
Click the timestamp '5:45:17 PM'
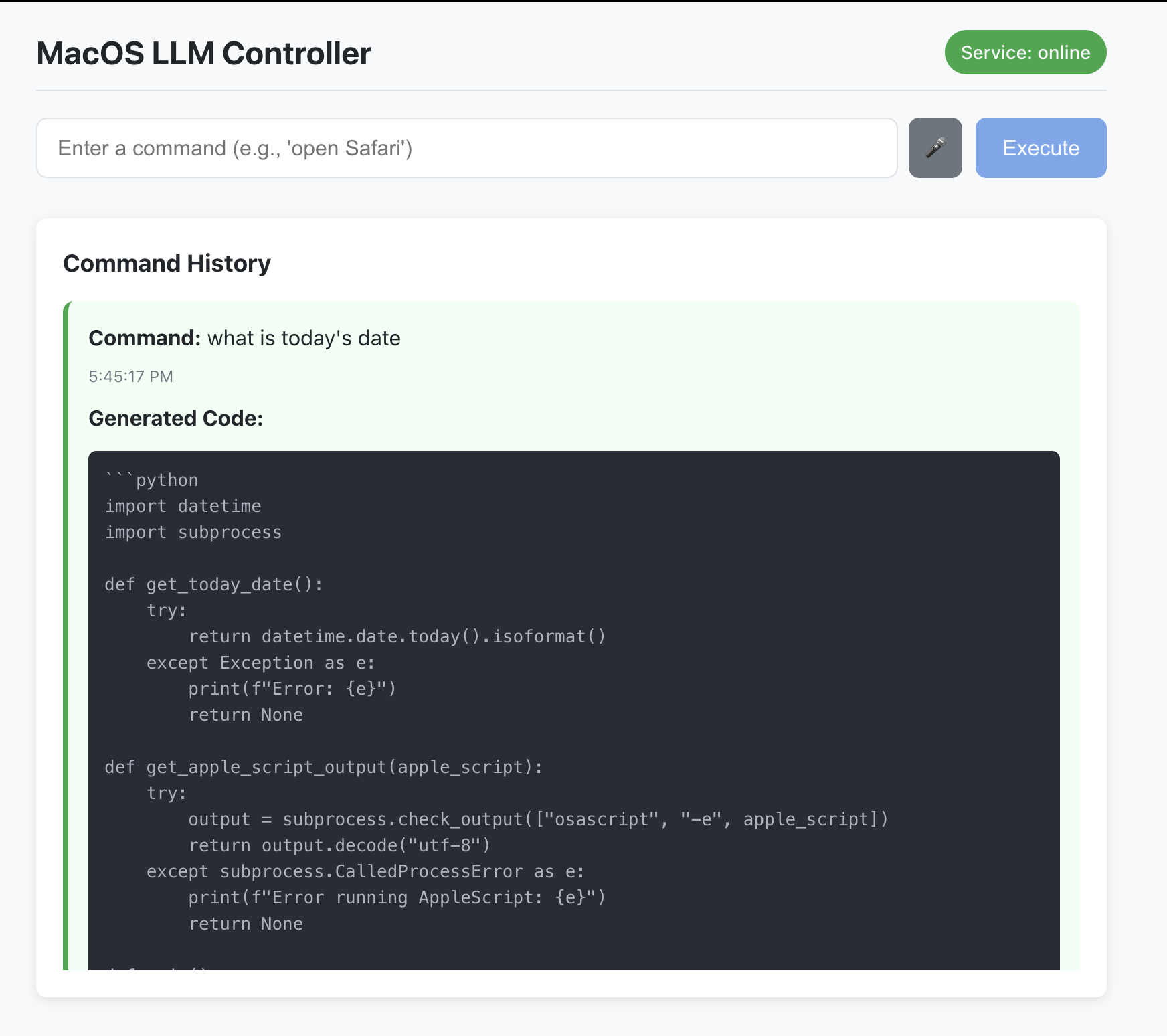130,377
